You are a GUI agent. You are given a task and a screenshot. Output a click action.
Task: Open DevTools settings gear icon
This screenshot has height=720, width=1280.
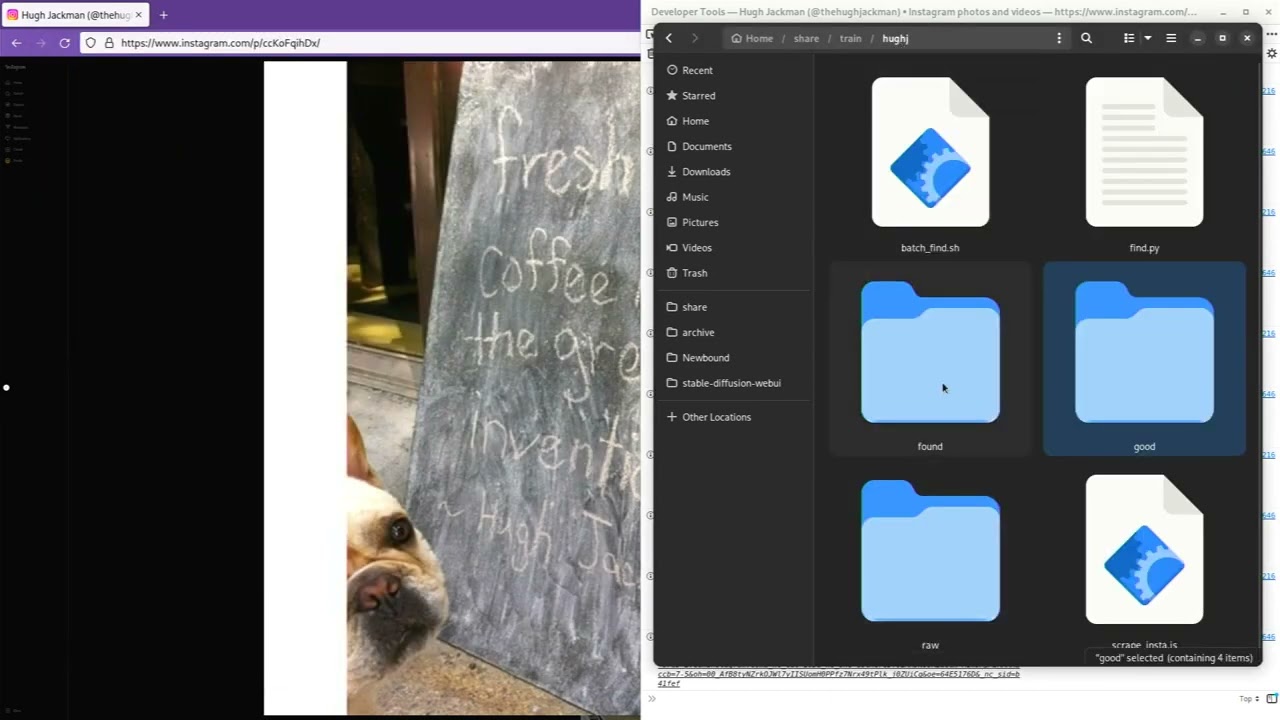pos(1272,53)
